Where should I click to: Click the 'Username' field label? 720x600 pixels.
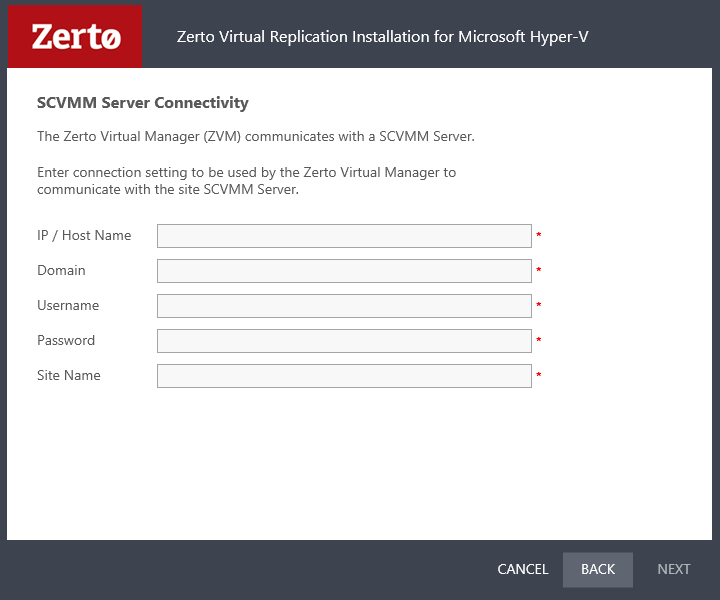click(68, 305)
